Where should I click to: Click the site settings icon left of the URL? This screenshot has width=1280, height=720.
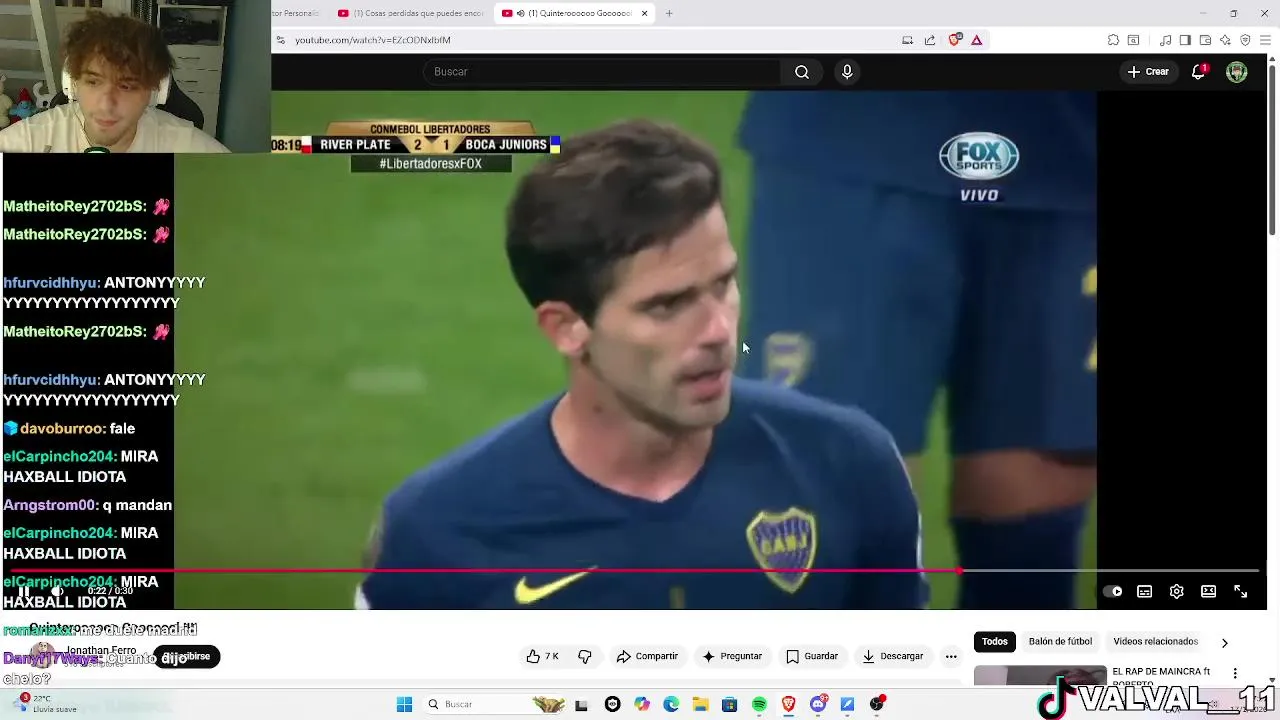[x=281, y=40]
